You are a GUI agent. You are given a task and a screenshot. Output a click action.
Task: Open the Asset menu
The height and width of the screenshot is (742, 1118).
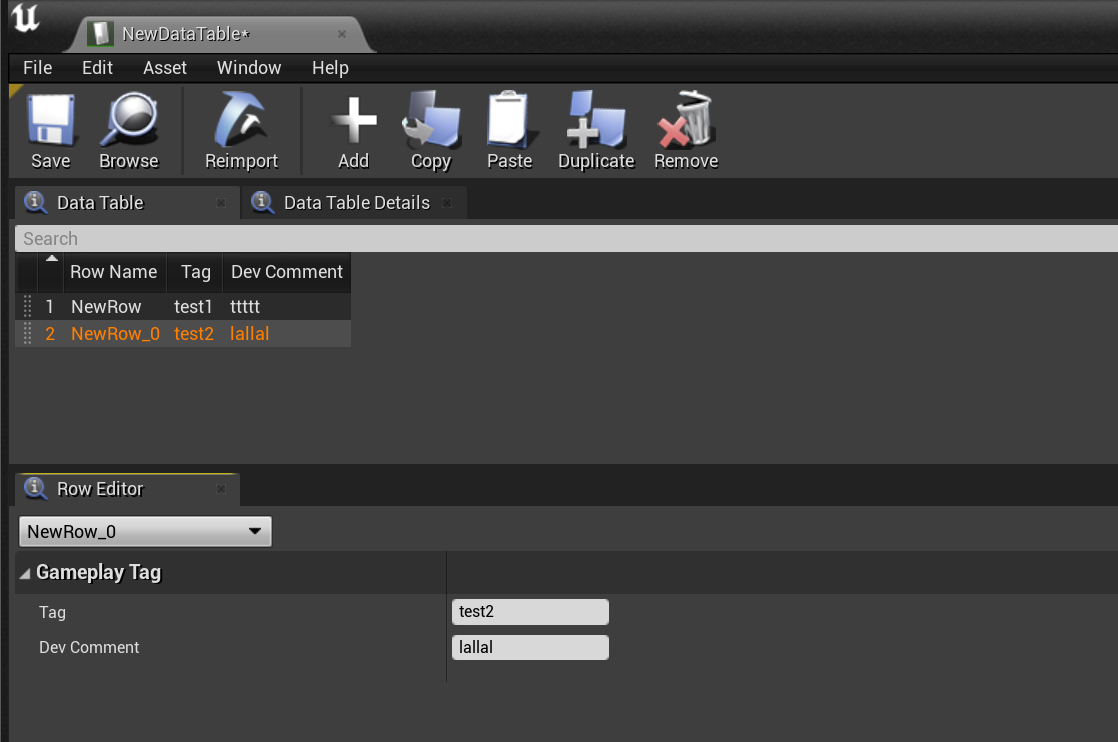[165, 68]
